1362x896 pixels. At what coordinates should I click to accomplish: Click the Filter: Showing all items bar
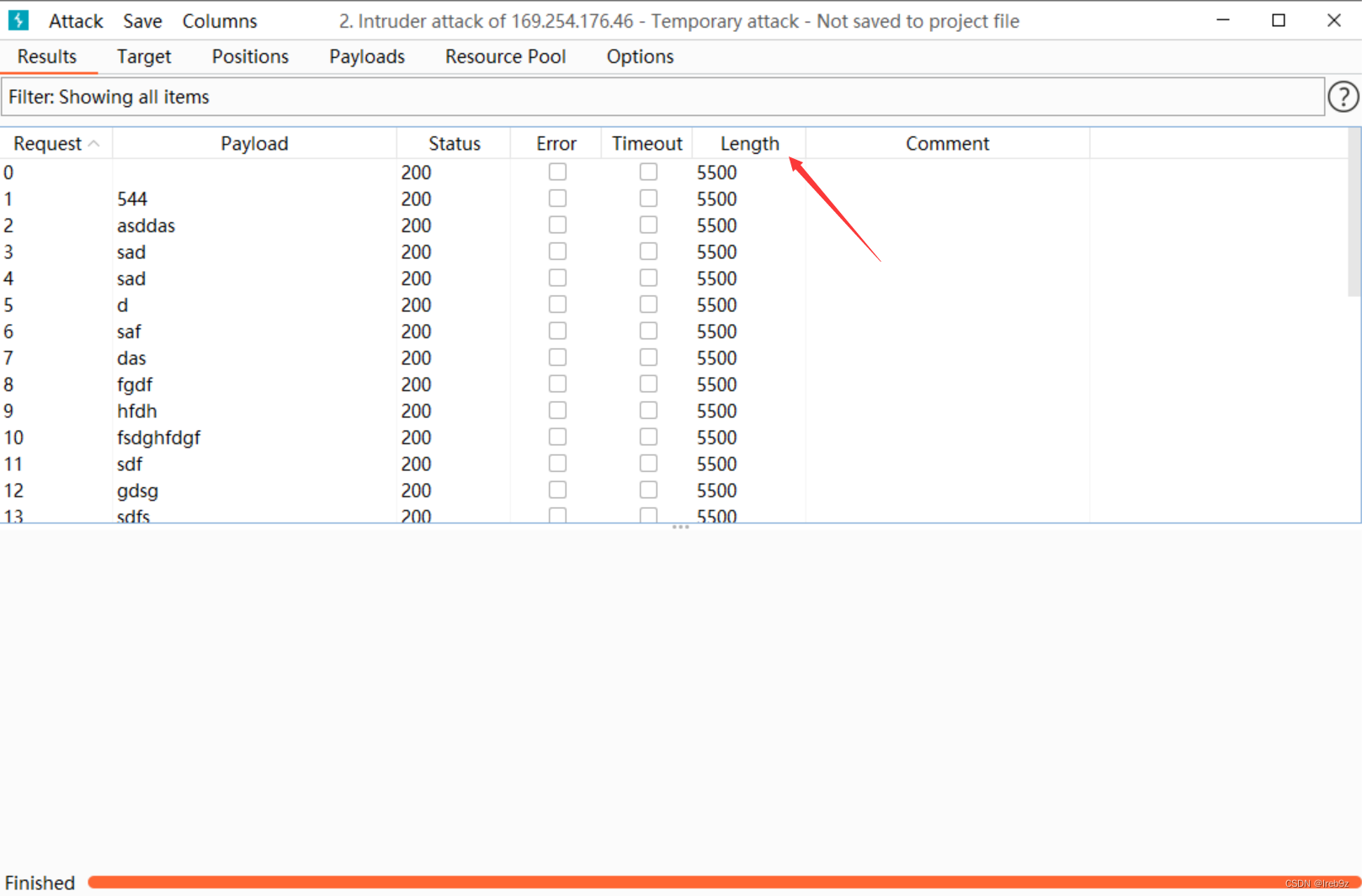click(x=662, y=97)
